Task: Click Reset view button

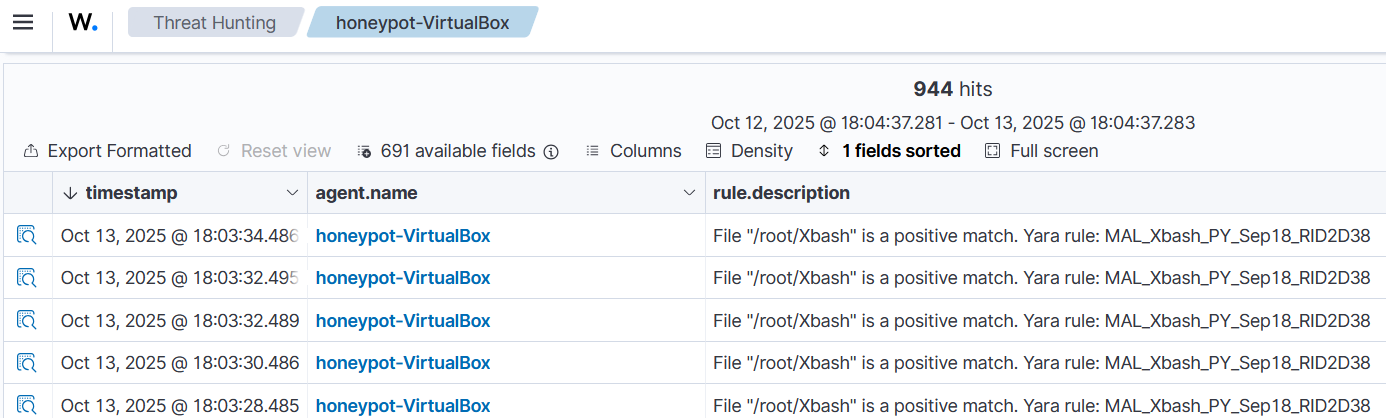Action: point(273,151)
